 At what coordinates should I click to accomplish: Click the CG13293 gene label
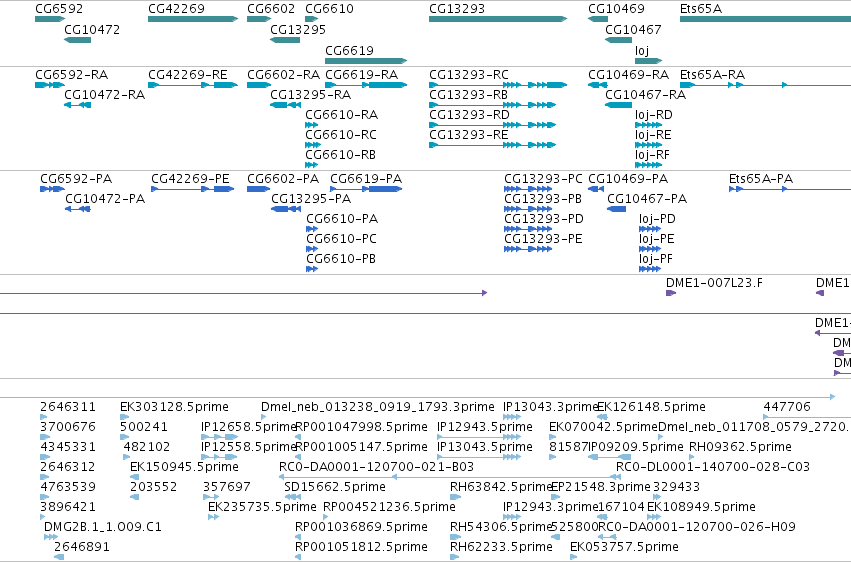[x=457, y=9]
